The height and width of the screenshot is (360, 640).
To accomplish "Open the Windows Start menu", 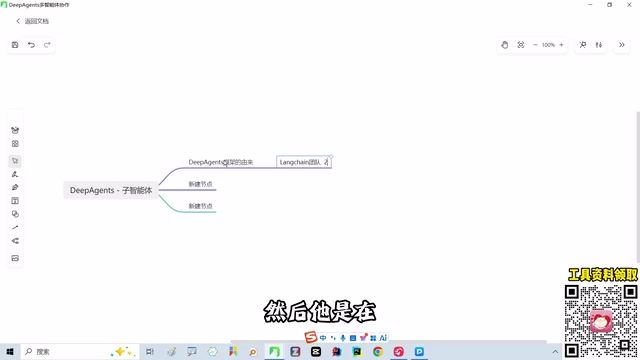I will coord(10,351).
